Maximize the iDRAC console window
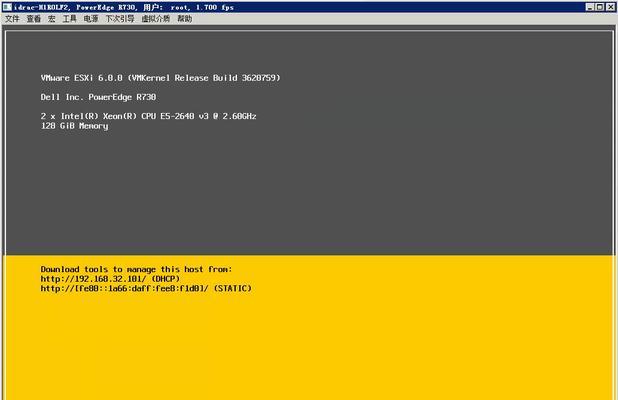 (x=599, y=7)
